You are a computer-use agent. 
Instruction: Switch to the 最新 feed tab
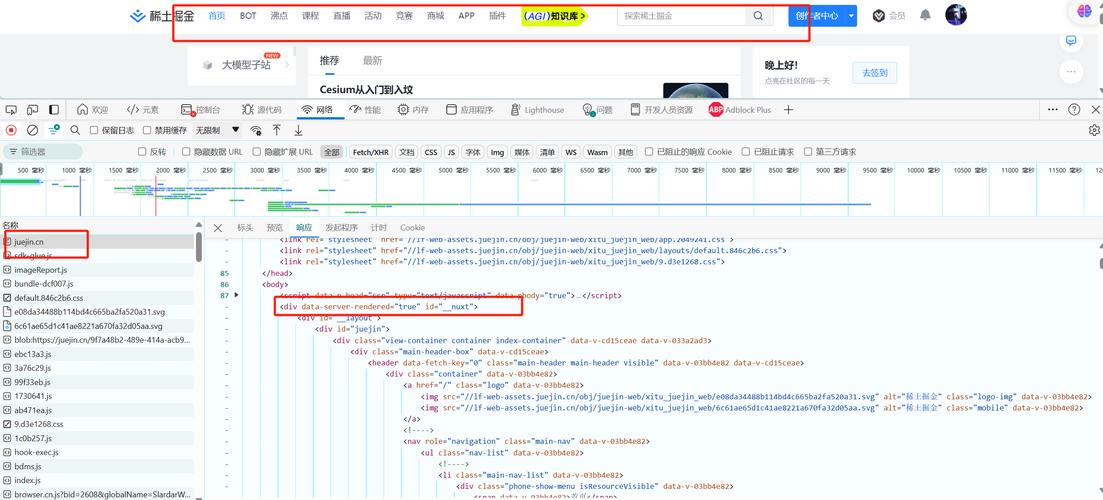click(372, 61)
